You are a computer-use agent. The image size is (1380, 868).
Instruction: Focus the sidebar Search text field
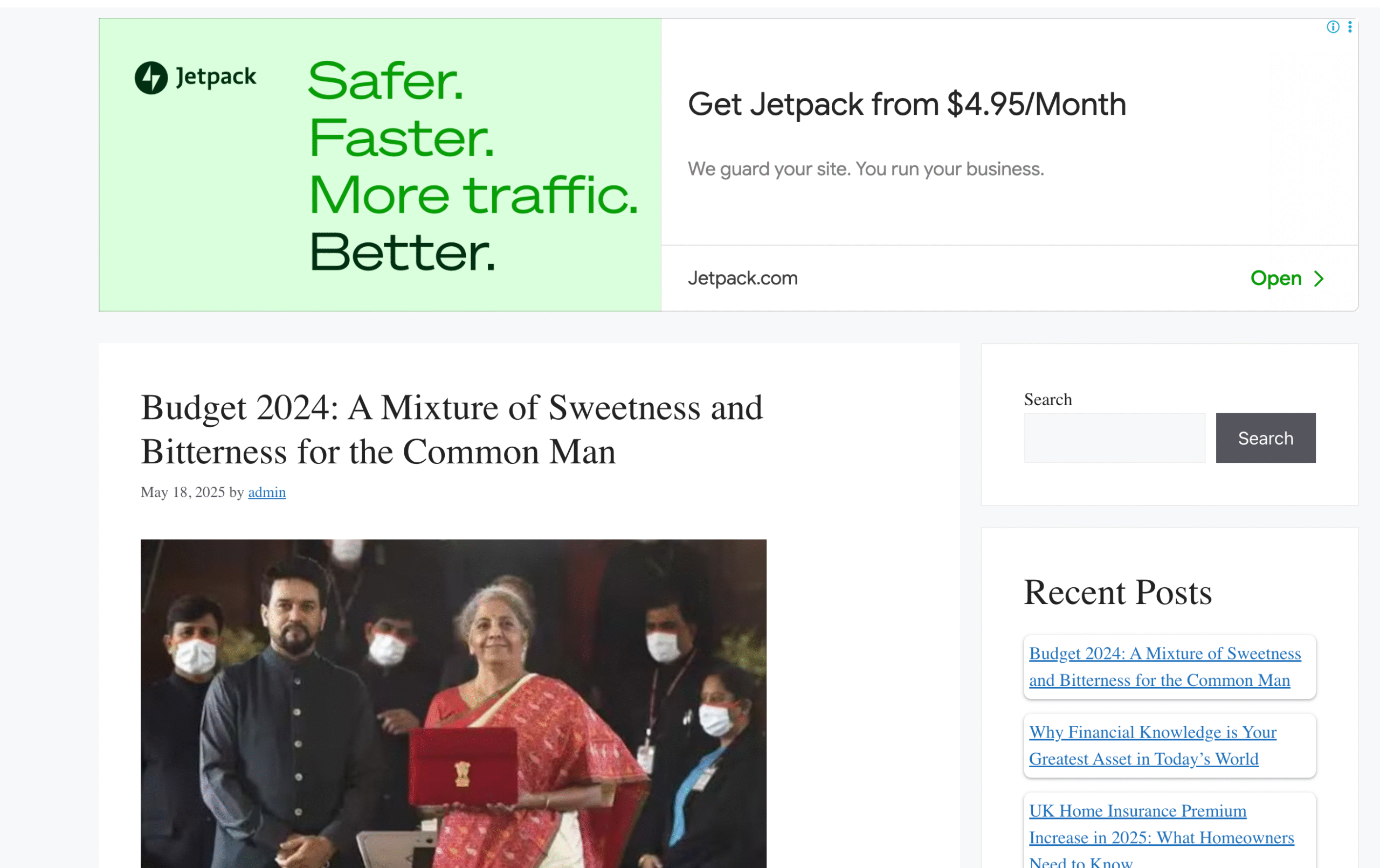(x=1114, y=438)
